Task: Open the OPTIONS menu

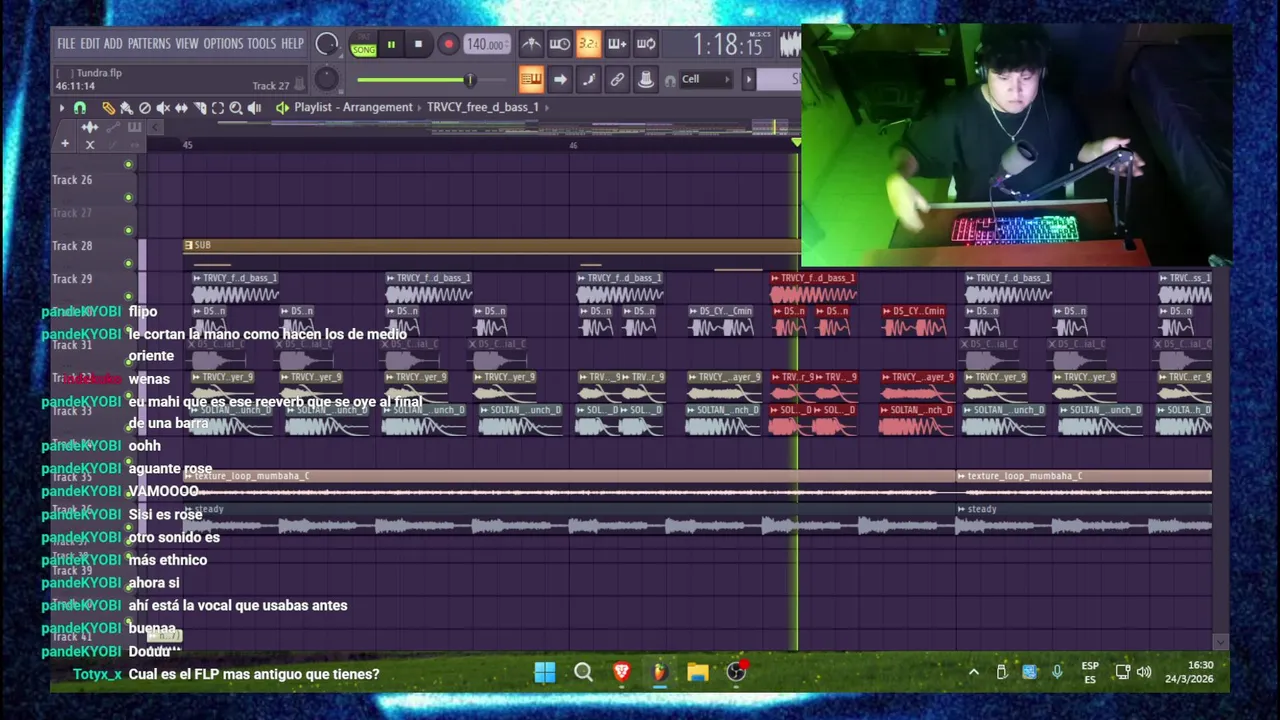Action: point(223,44)
